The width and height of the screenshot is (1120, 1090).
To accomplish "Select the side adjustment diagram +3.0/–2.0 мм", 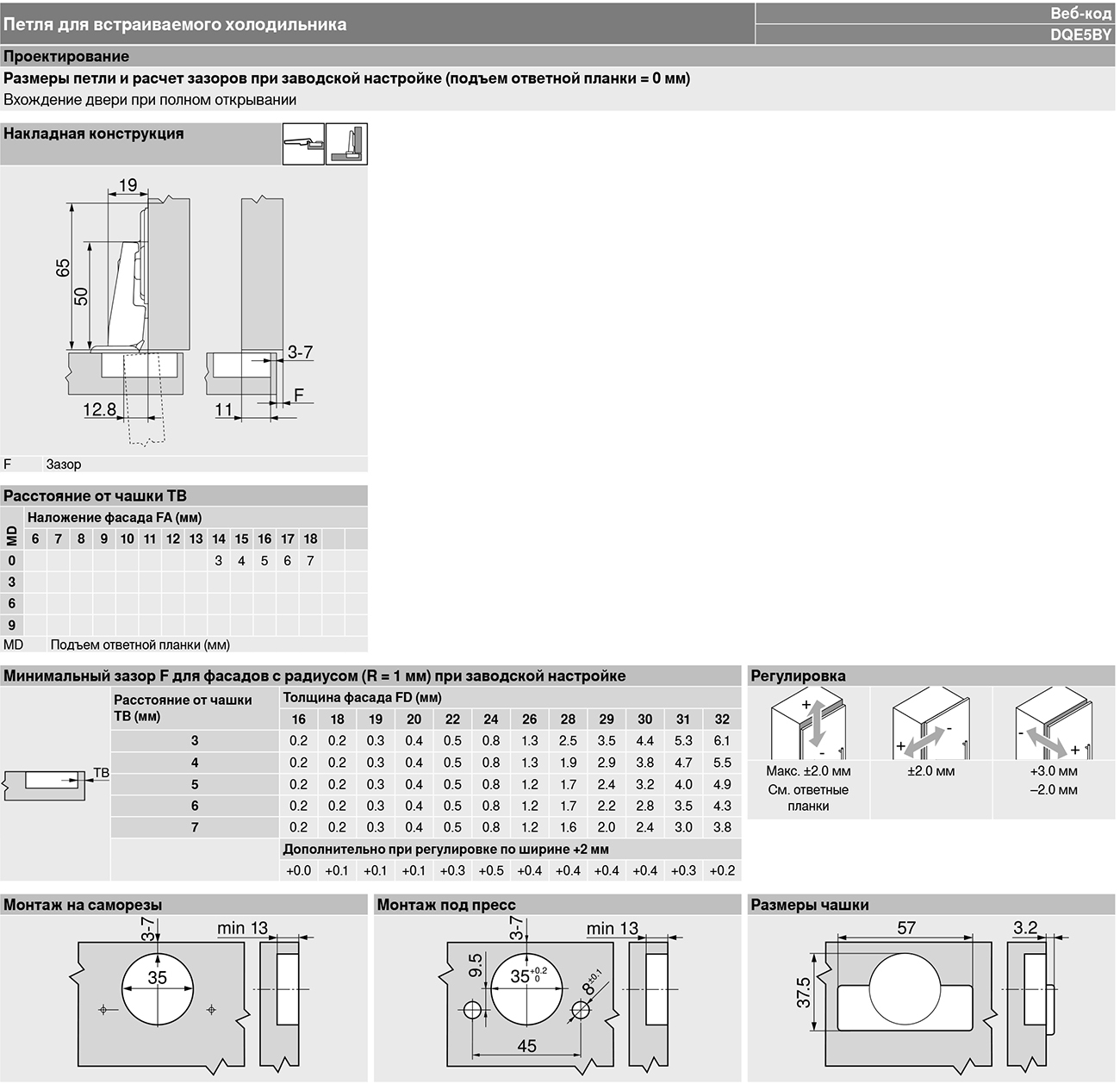I will click(x=1053, y=724).
